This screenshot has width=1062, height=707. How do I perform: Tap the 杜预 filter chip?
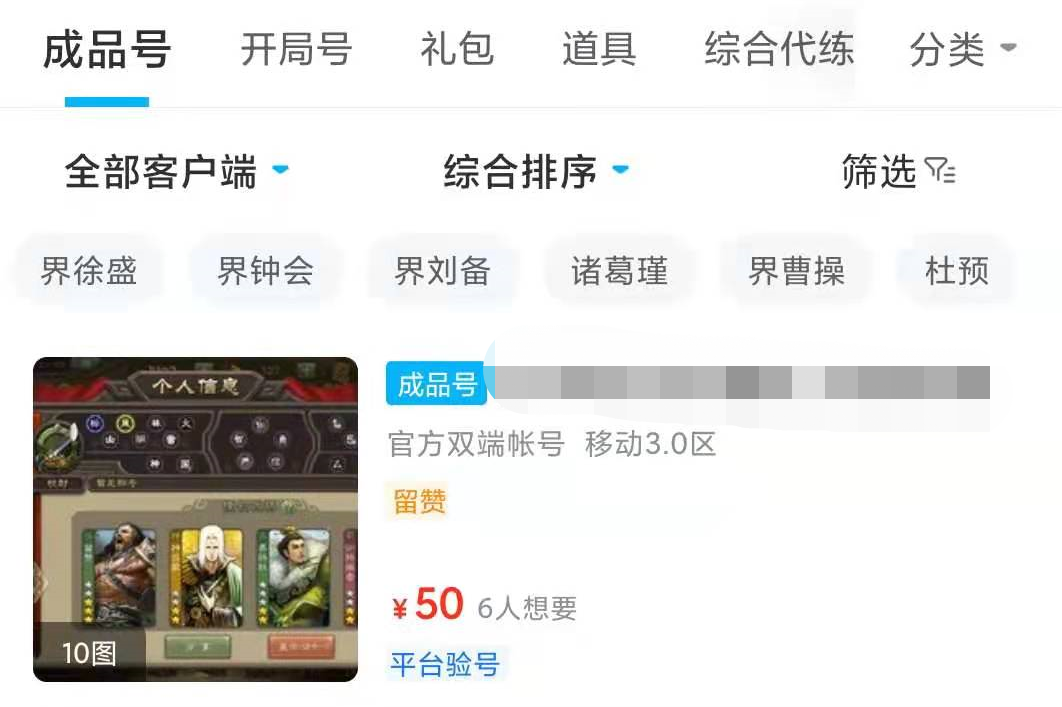956,272
